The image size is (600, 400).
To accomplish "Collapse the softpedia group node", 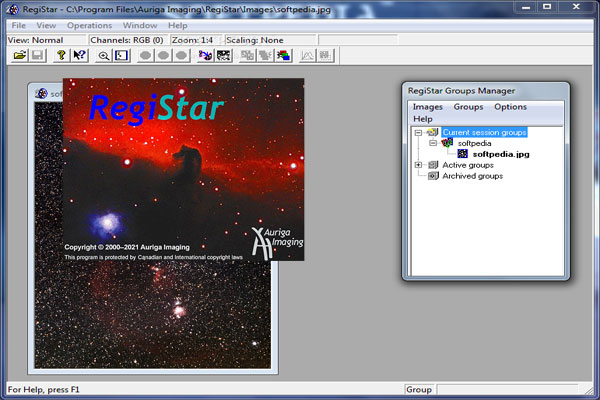I will [x=433, y=143].
